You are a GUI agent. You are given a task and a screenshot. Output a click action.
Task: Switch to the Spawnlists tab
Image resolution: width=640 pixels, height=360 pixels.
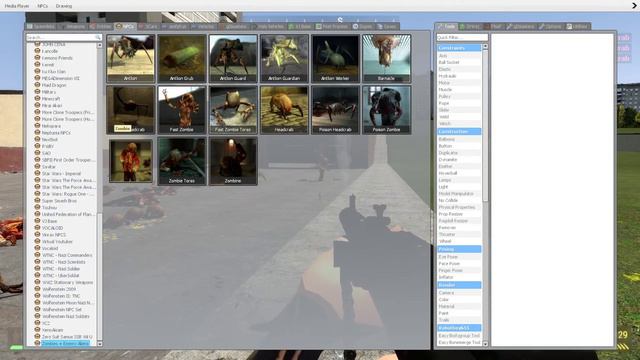click(41, 27)
